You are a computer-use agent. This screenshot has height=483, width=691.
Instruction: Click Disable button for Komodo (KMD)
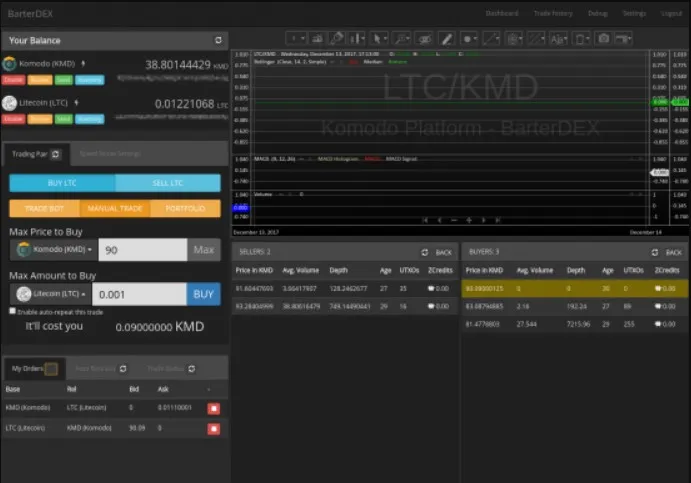point(13,80)
